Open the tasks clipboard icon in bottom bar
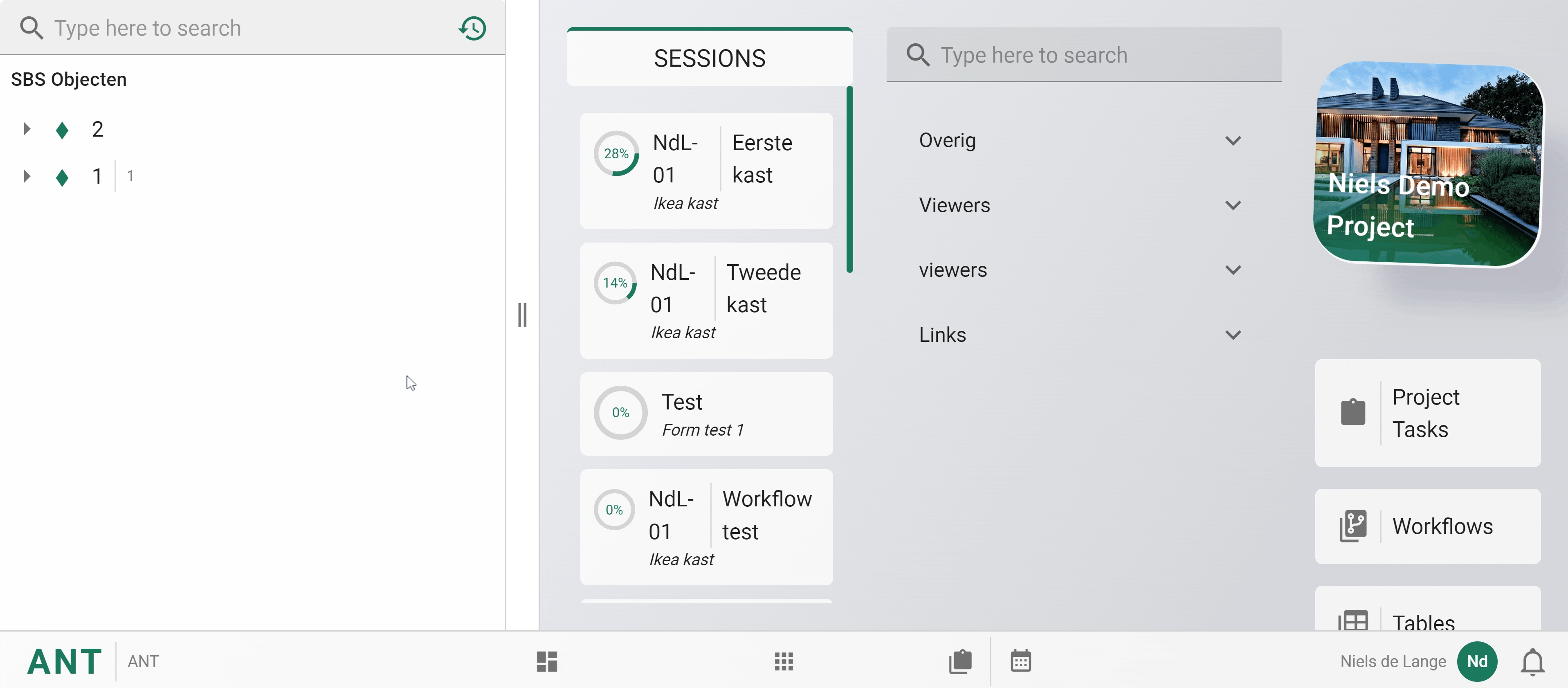 960,661
